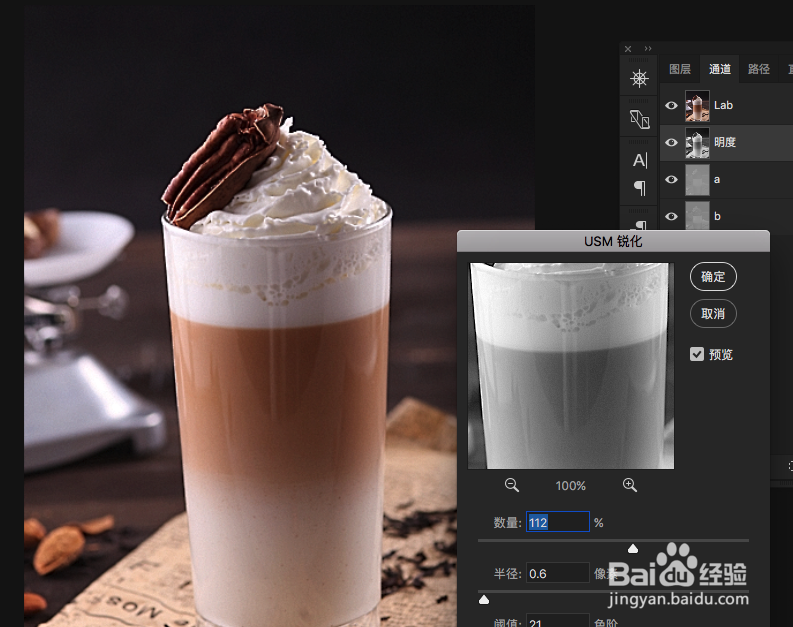
Task: Click the USM sharpen grayscale preview image
Action: pyautogui.click(x=571, y=366)
